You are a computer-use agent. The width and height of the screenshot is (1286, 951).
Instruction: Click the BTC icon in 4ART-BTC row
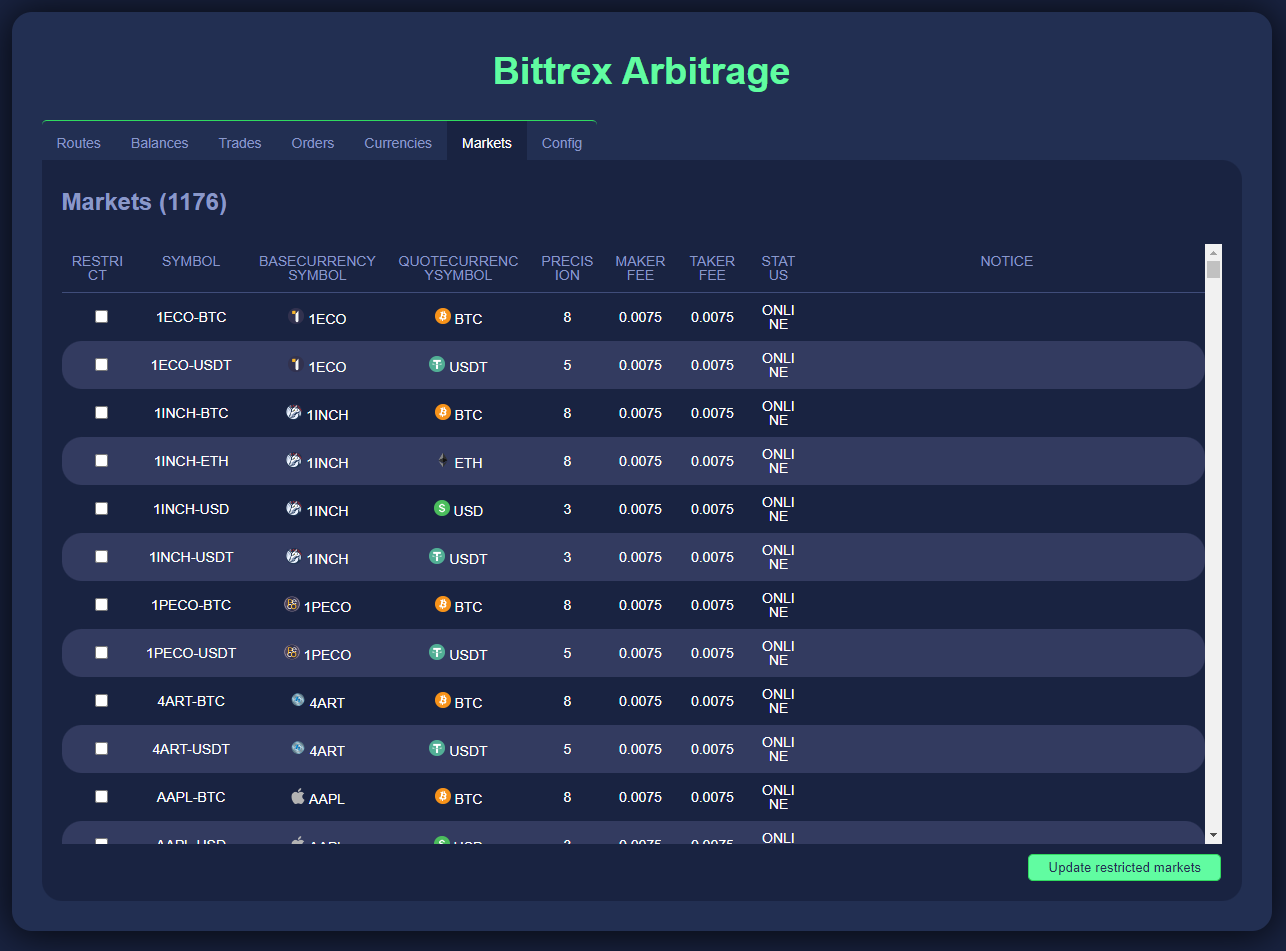coord(443,700)
